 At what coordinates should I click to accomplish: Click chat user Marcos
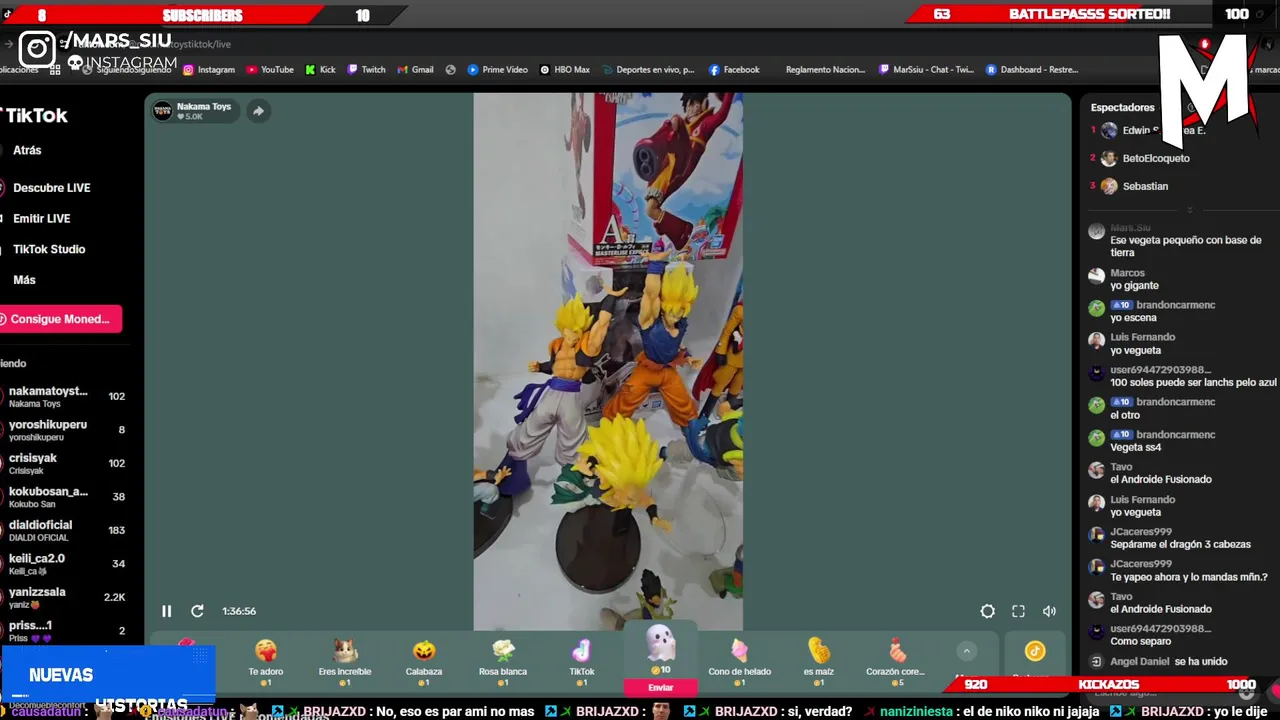pos(1127,273)
